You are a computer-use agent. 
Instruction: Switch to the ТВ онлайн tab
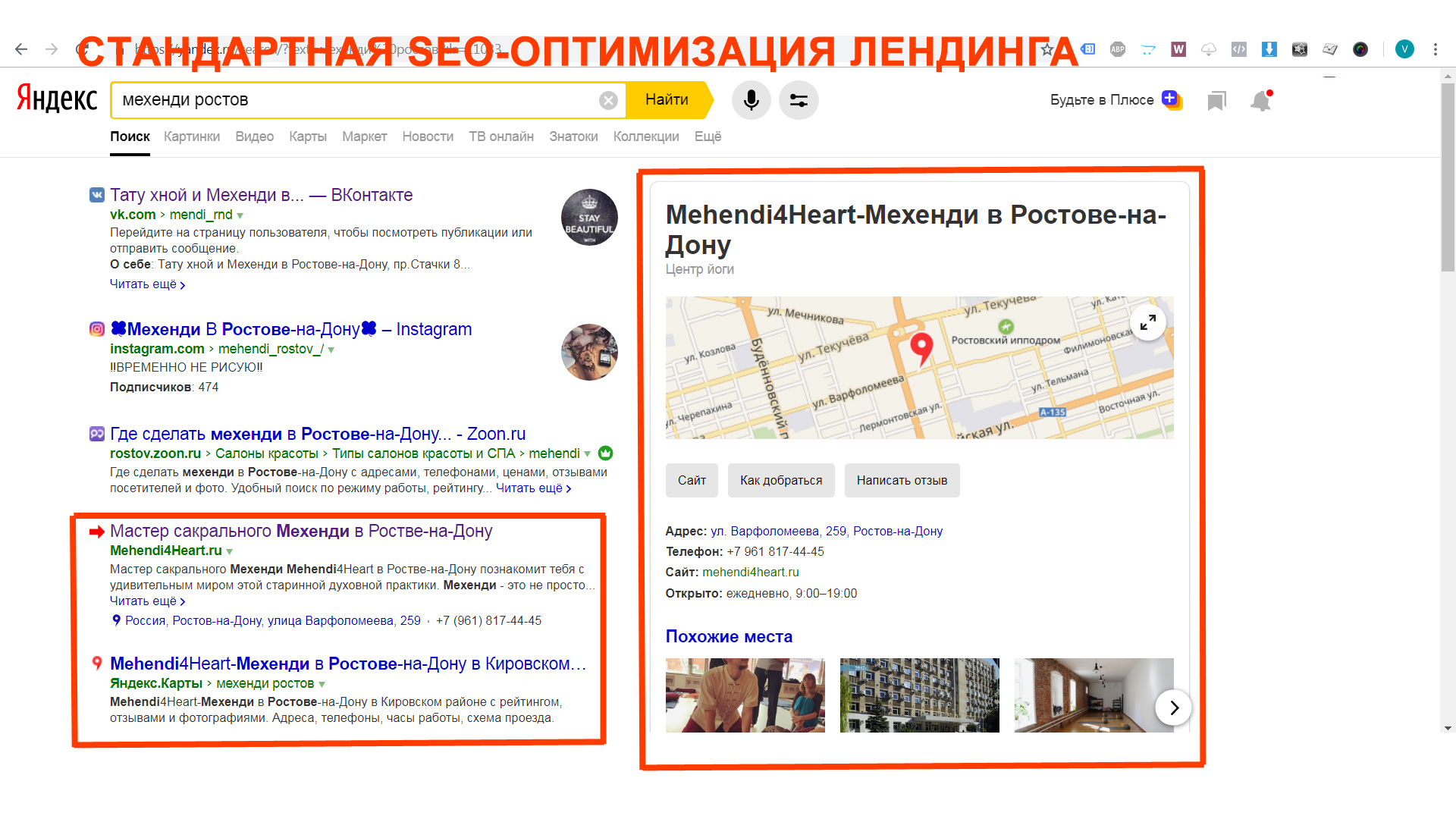501,136
